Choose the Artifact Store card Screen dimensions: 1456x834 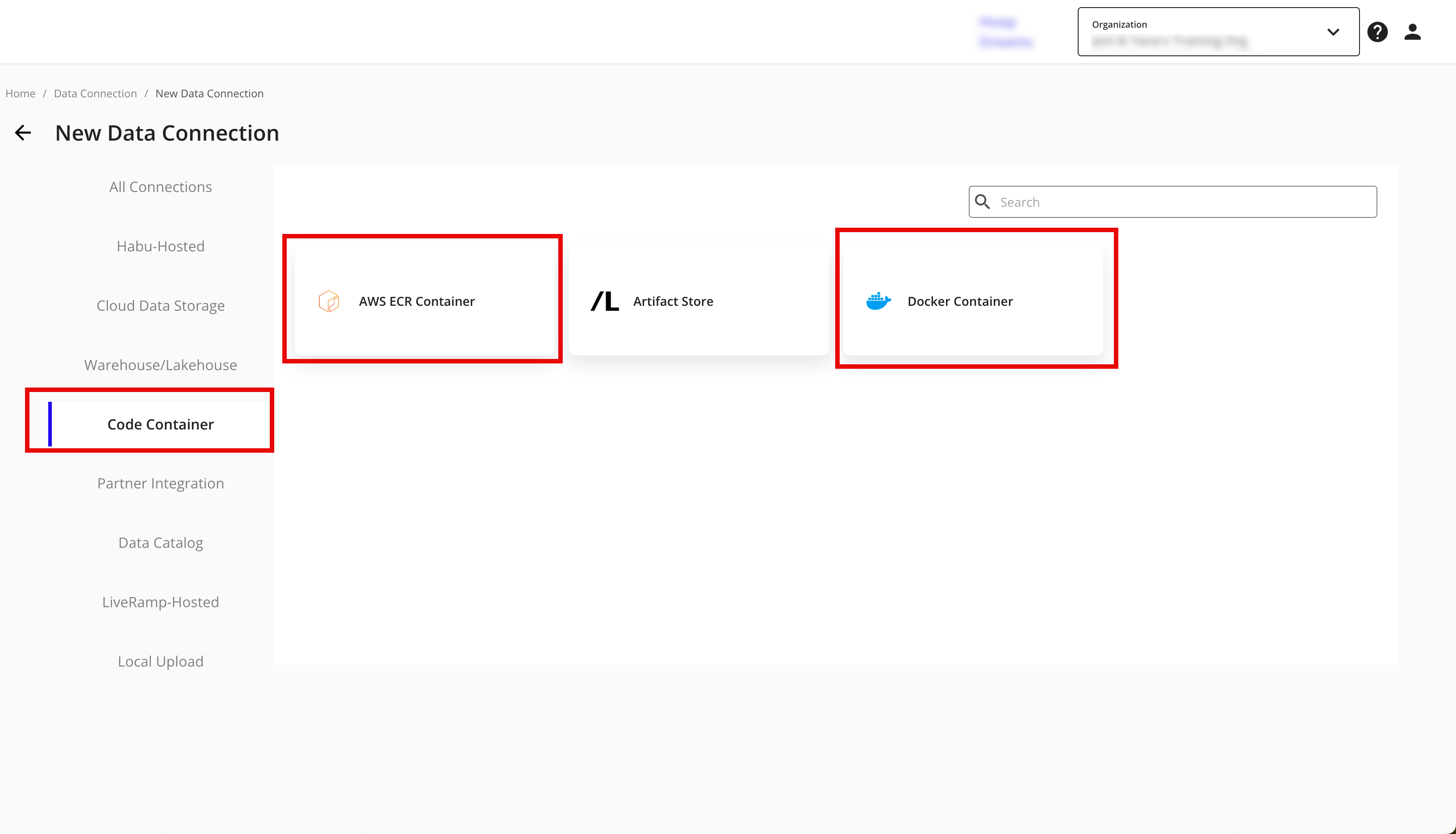[699, 301]
